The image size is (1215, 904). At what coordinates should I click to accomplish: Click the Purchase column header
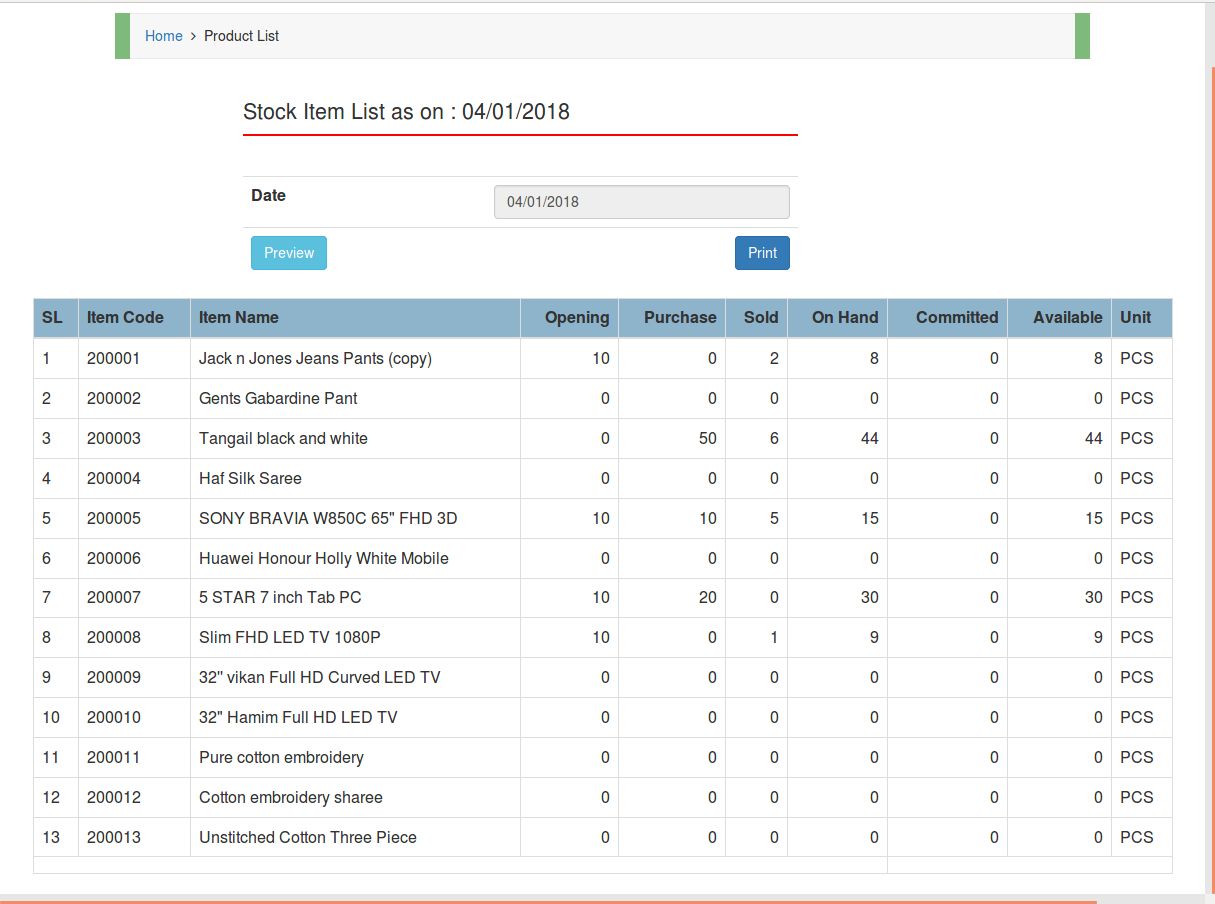pyautogui.click(x=679, y=317)
